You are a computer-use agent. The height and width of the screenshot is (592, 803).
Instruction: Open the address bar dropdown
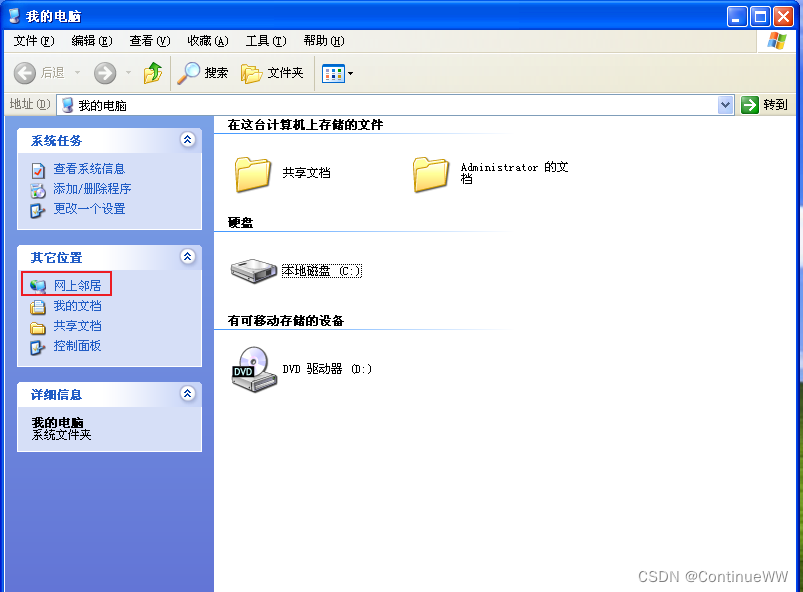[723, 105]
